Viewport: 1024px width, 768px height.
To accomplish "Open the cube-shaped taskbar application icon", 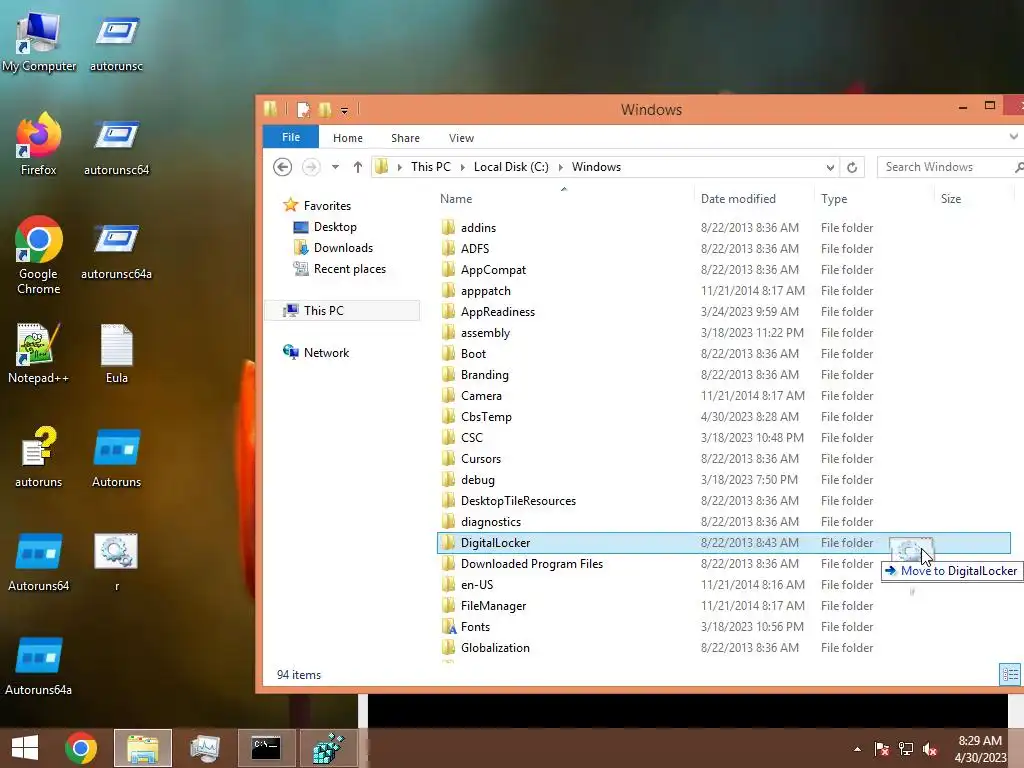I will (x=328, y=748).
